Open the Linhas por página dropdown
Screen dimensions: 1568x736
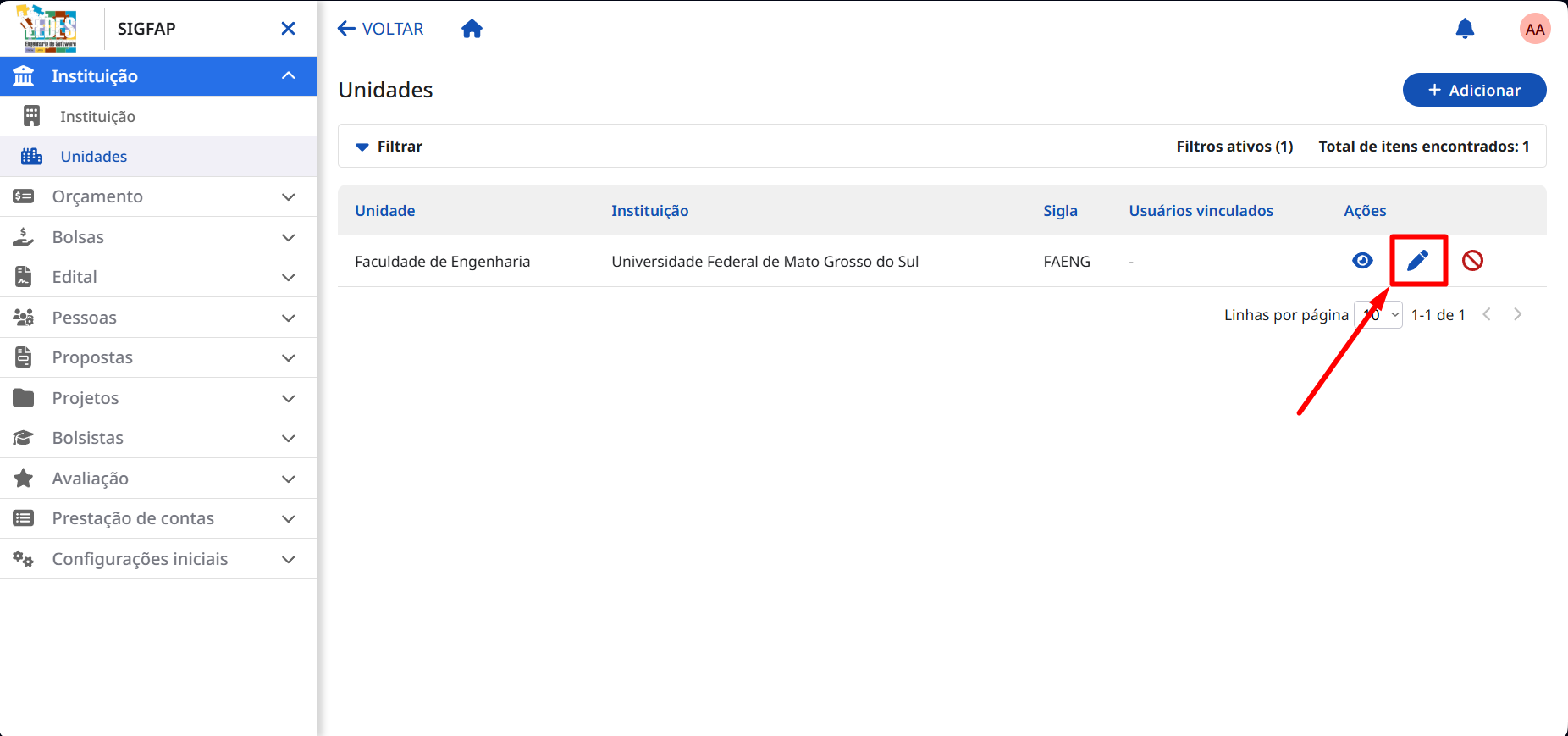click(x=1378, y=315)
